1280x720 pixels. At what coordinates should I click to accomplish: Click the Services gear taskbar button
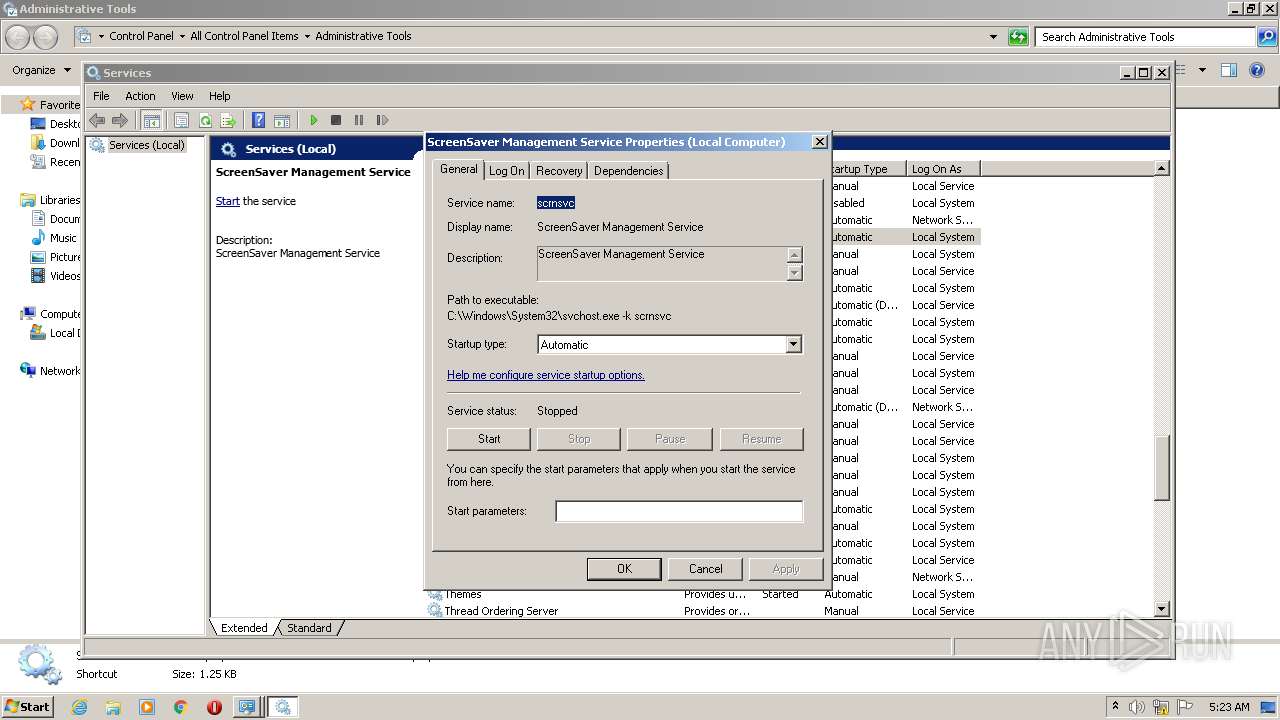[x=282, y=707]
